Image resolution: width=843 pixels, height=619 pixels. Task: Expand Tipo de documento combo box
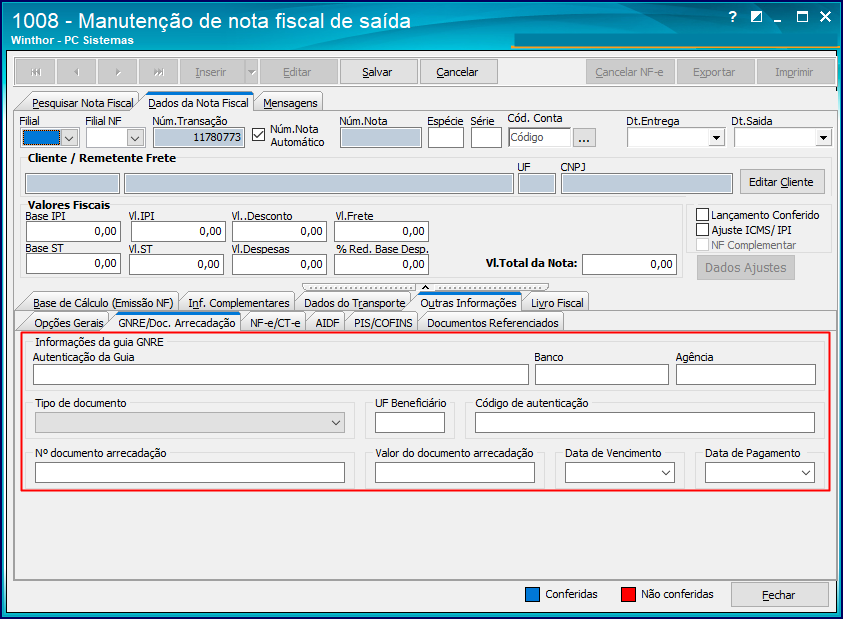(336, 423)
